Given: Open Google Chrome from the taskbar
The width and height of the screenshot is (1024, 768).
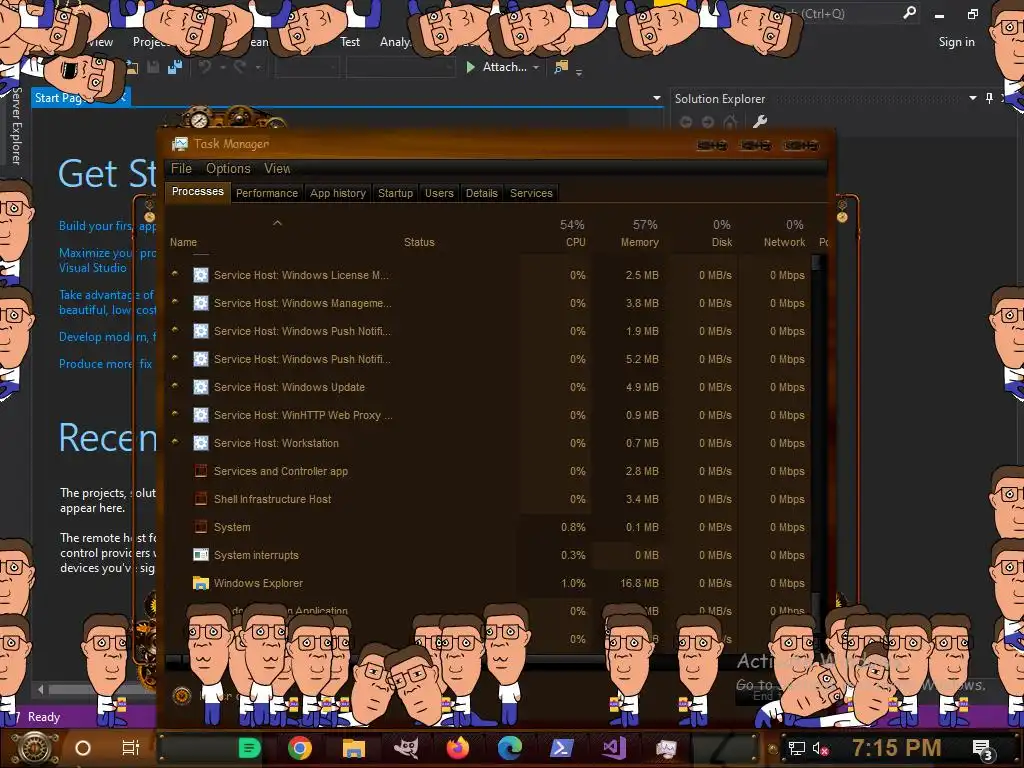Looking at the screenshot, I should pyautogui.click(x=300, y=748).
